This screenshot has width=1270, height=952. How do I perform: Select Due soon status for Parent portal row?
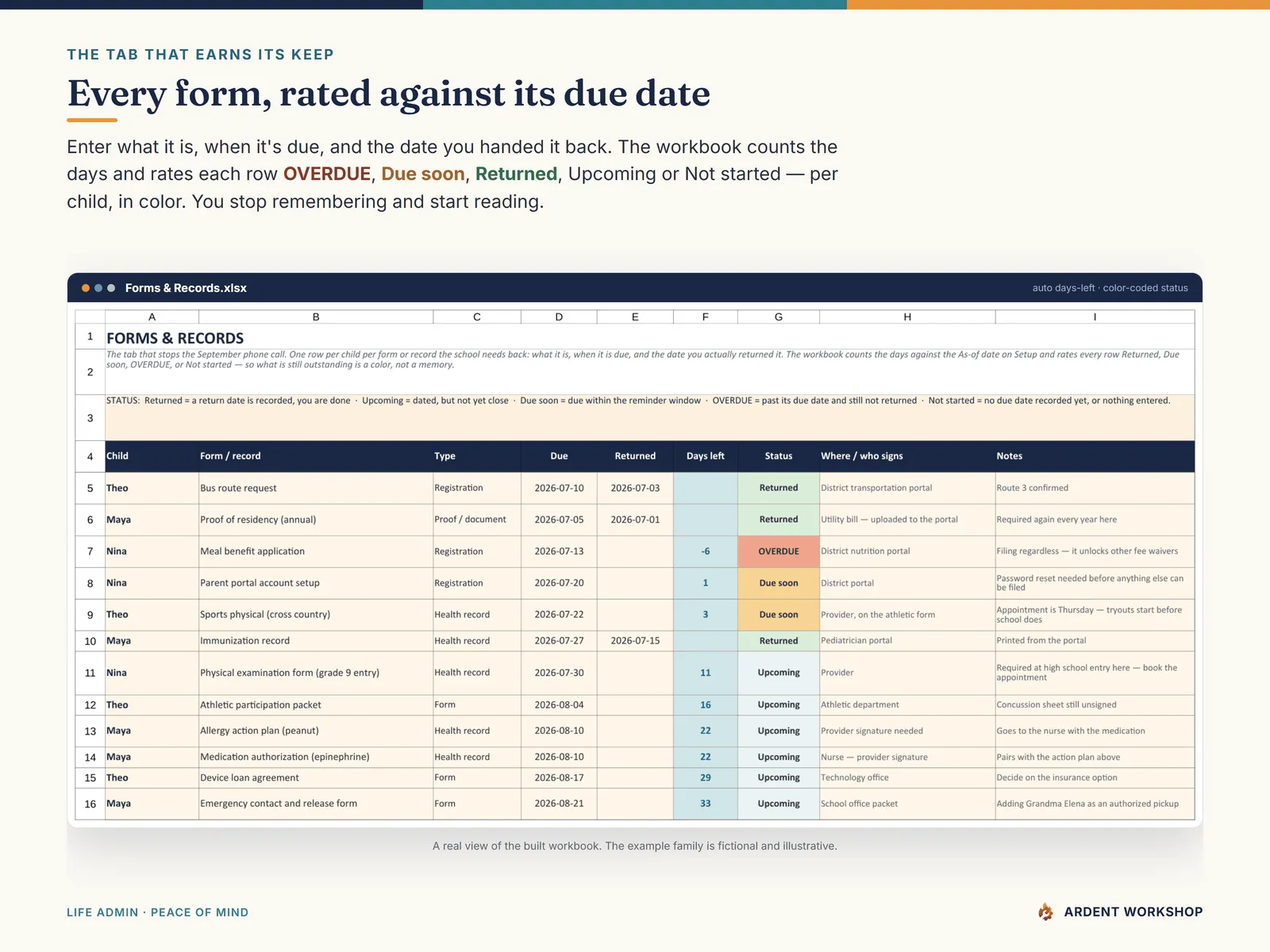(779, 583)
